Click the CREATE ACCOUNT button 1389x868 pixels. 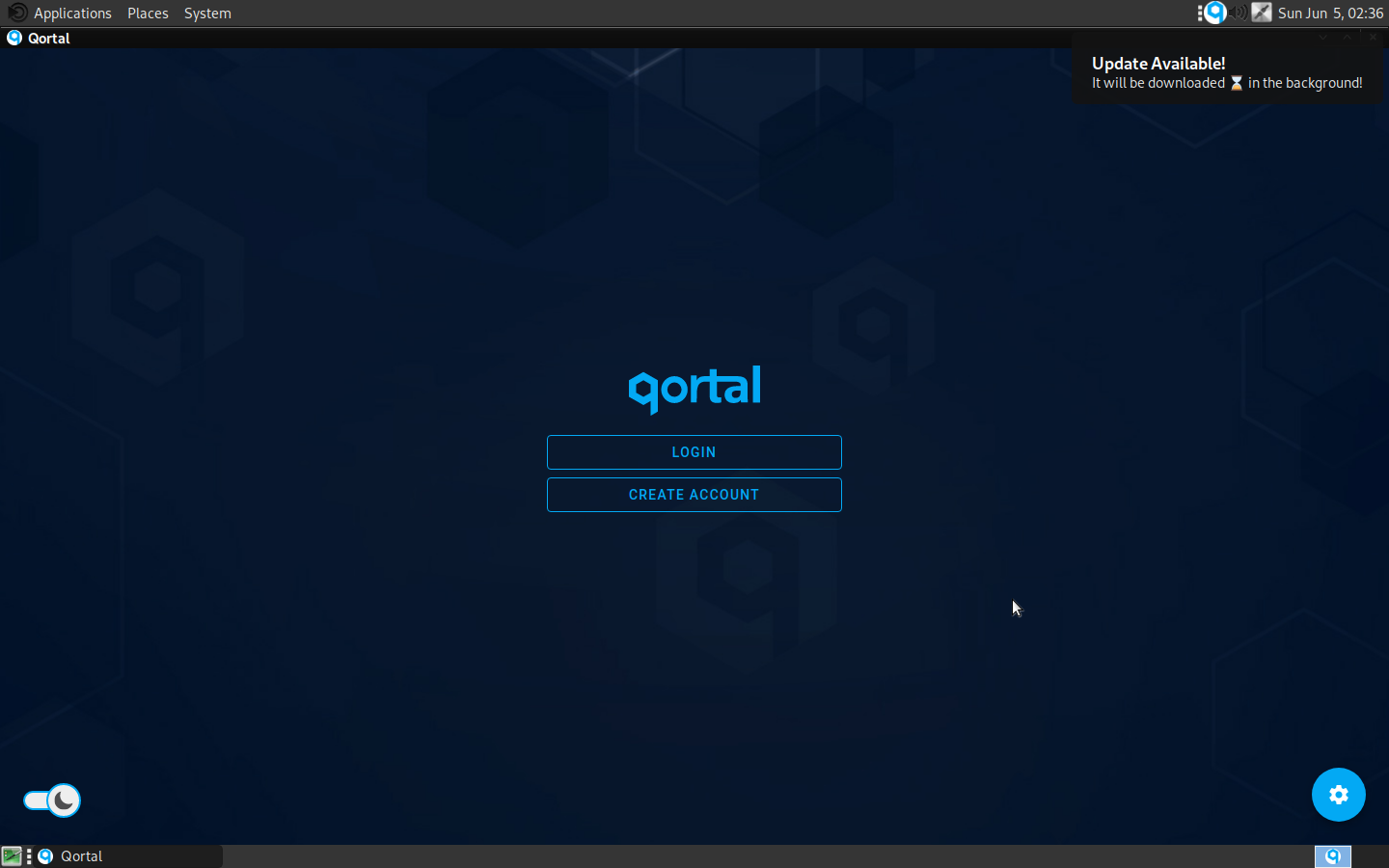(x=694, y=495)
